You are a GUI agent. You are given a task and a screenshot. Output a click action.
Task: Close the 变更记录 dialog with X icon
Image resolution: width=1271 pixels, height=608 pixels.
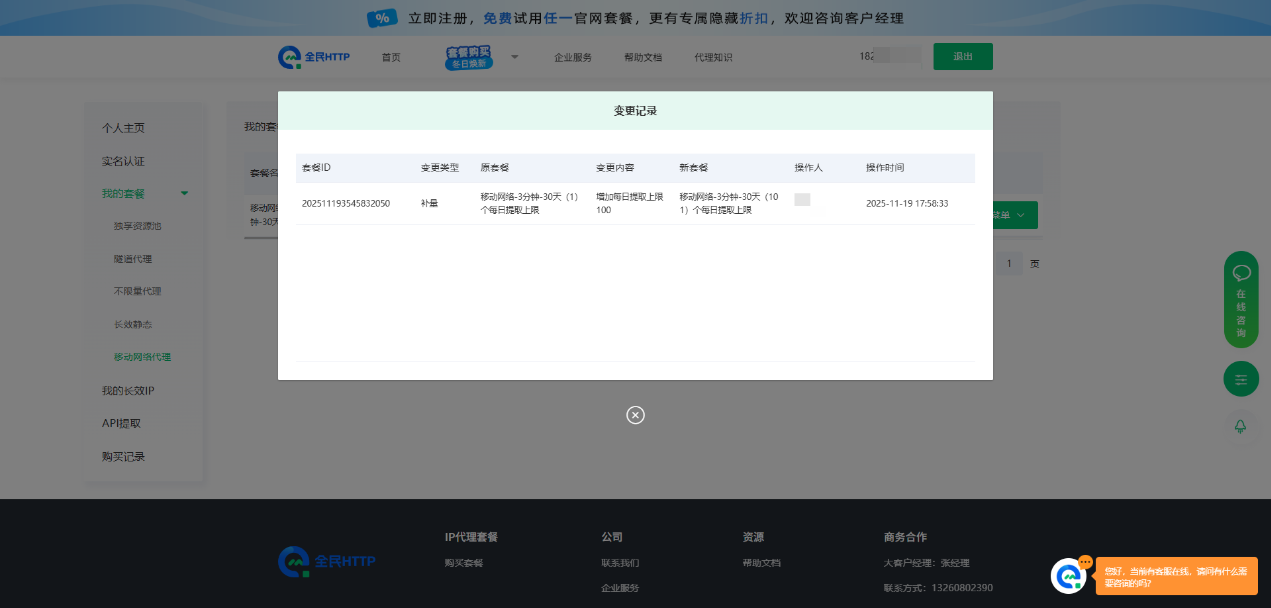pyautogui.click(x=635, y=415)
